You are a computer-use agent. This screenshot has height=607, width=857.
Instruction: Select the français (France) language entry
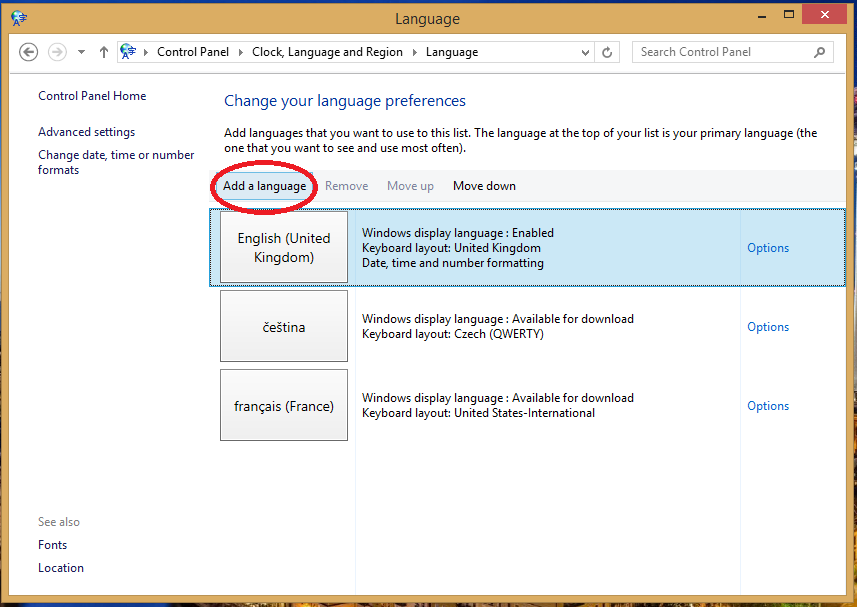point(283,405)
